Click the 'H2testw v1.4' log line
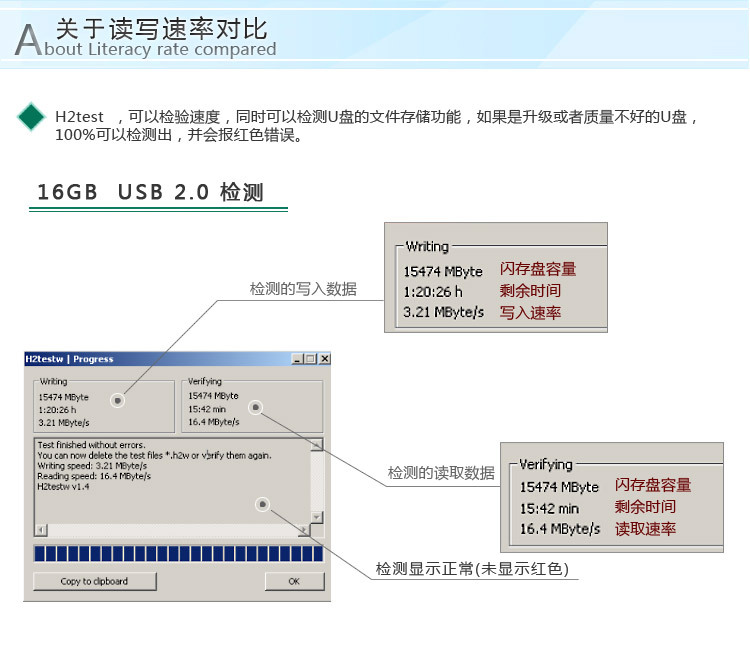The width and height of the screenshot is (750, 652). pyautogui.click(x=63, y=487)
